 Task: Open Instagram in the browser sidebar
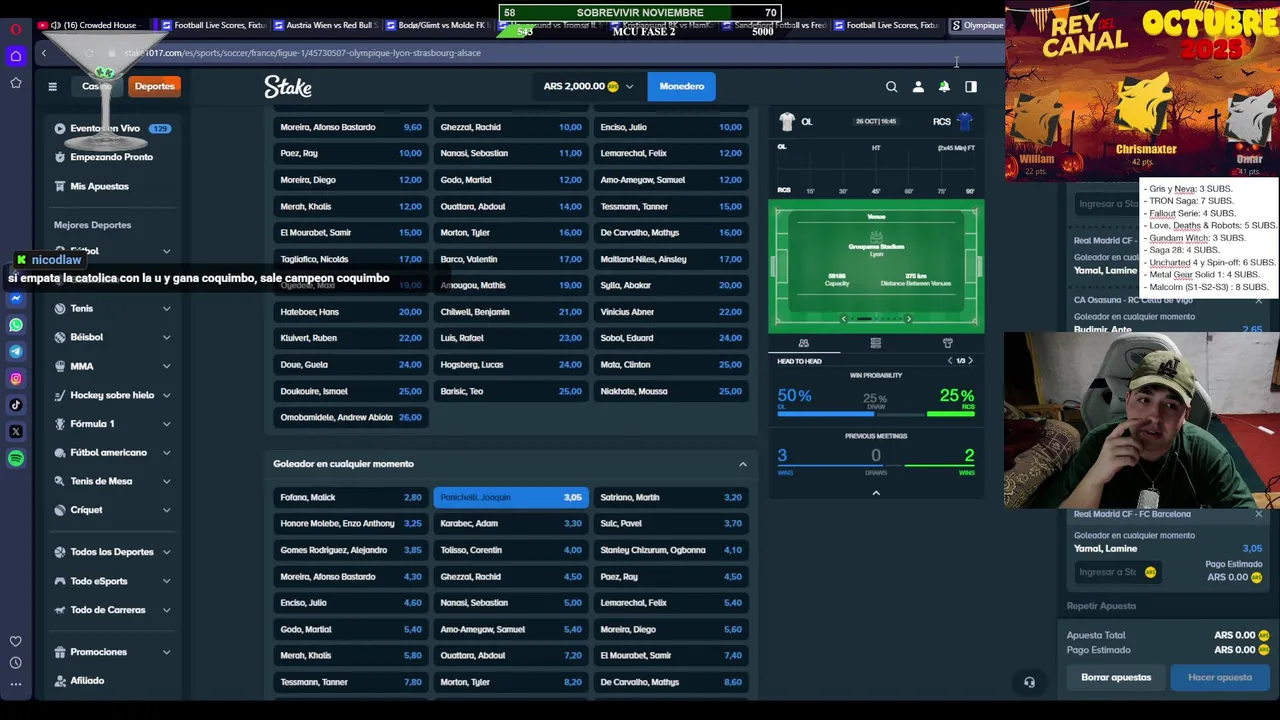pyautogui.click(x=16, y=378)
